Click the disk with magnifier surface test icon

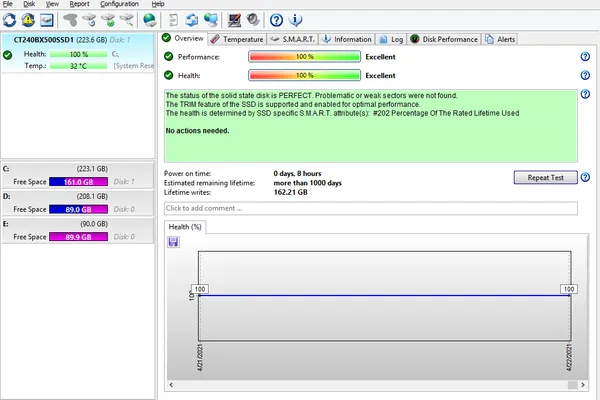click(127, 20)
